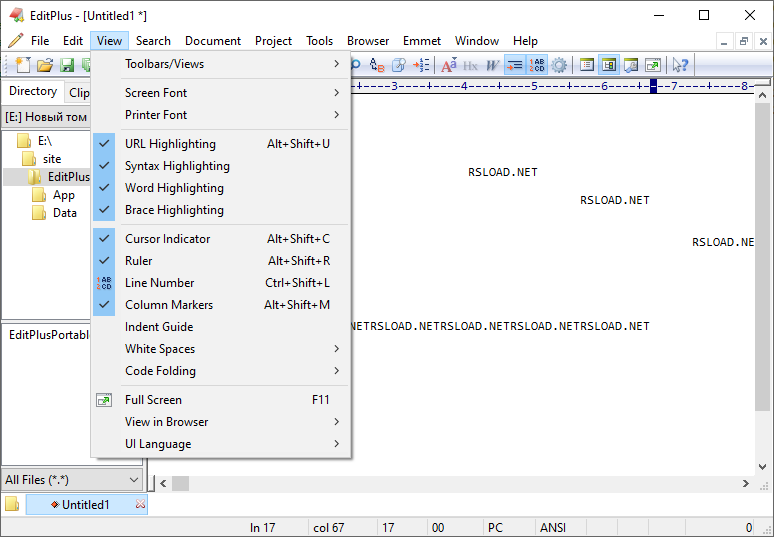Click the Replace (A to B) toolbar icon
This screenshot has height=537, width=774.
pos(377,65)
